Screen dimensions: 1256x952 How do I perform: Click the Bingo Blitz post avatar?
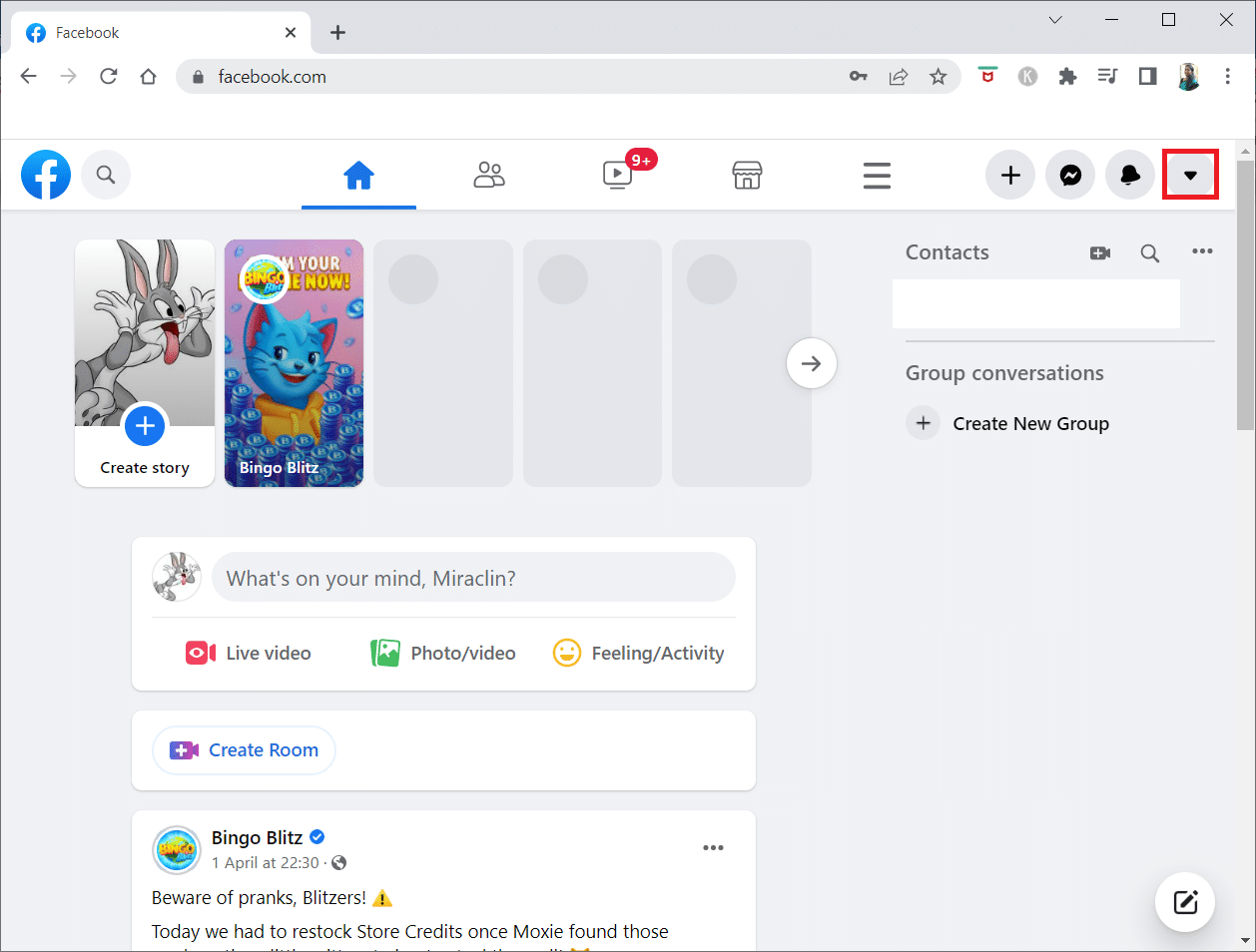(x=177, y=850)
